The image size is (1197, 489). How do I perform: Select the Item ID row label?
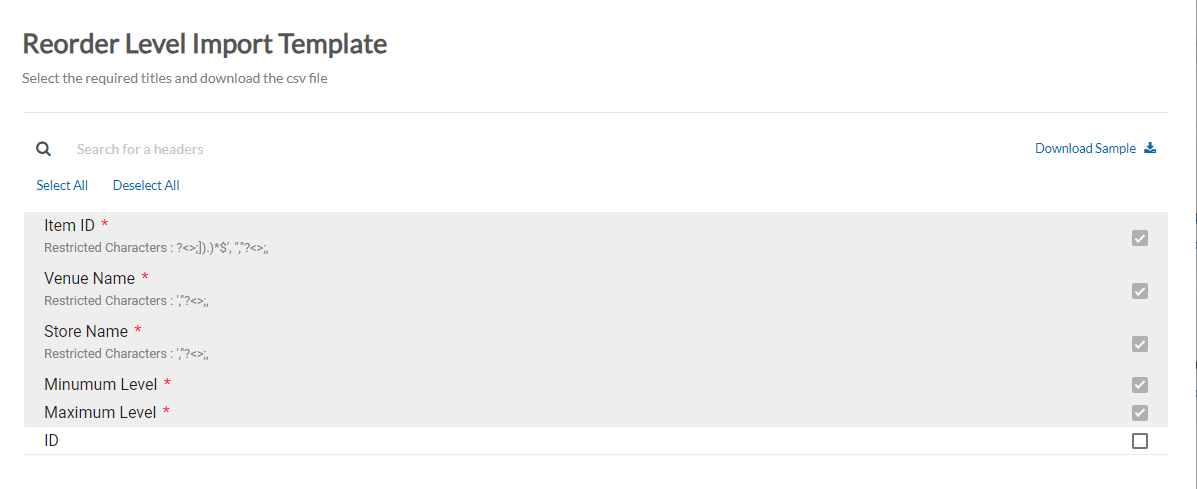[69, 225]
